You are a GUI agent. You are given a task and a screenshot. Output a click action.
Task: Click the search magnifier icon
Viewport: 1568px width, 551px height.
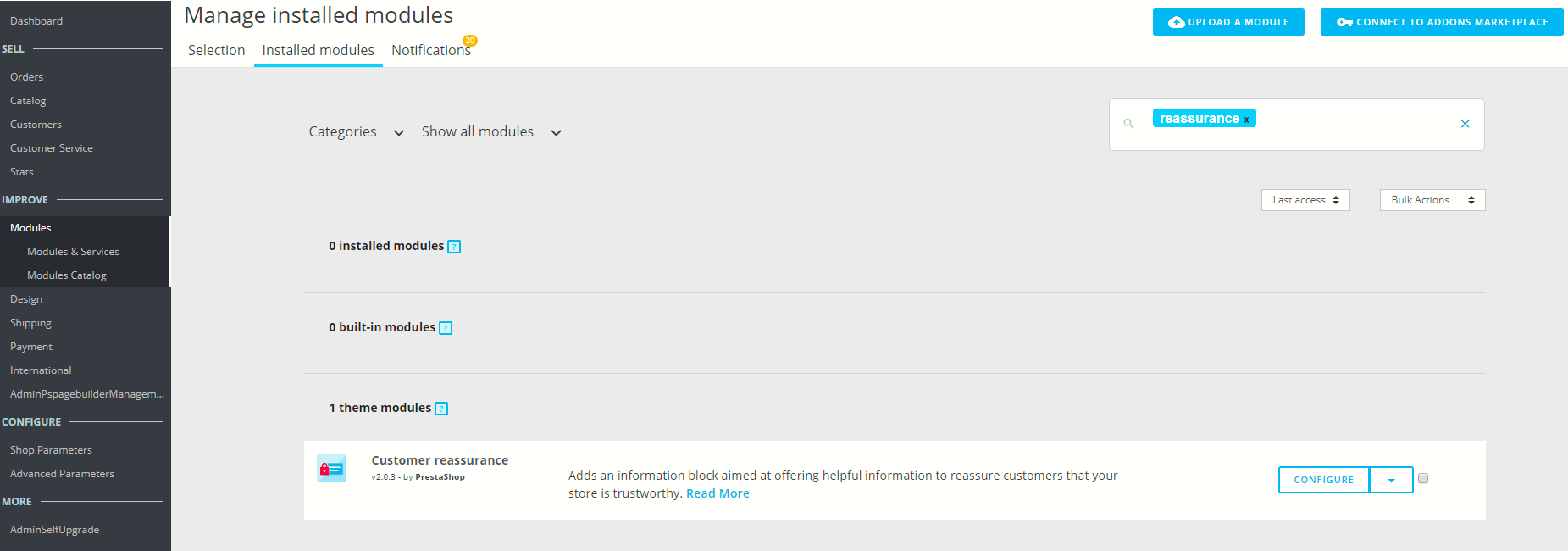1128,124
